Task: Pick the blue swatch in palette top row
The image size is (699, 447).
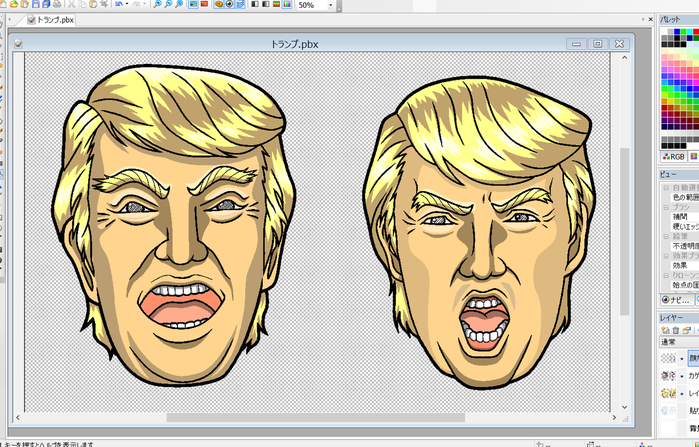Action: pyautogui.click(x=677, y=32)
